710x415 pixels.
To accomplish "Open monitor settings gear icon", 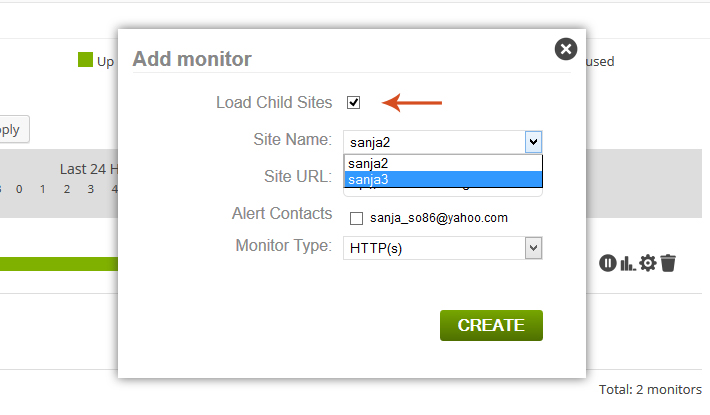I will click(x=648, y=263).
